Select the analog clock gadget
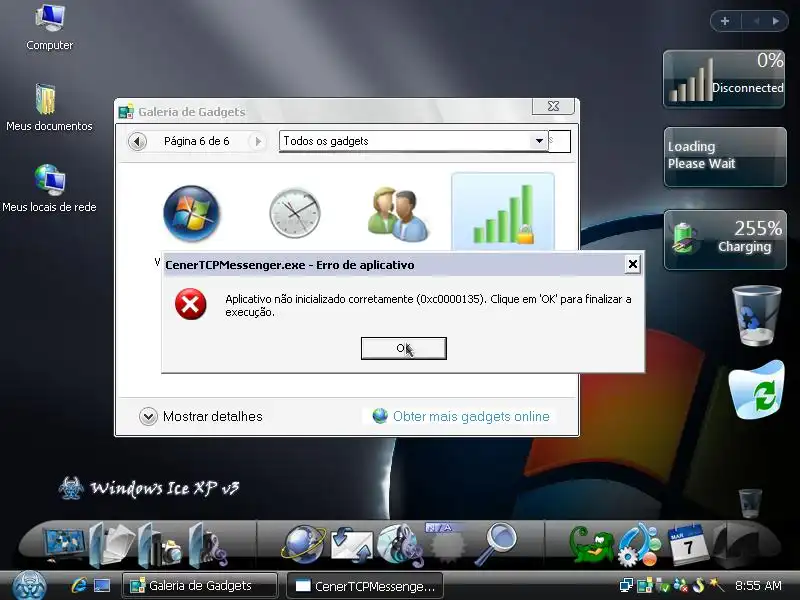800x600 pixels. [x=295, y=213]
